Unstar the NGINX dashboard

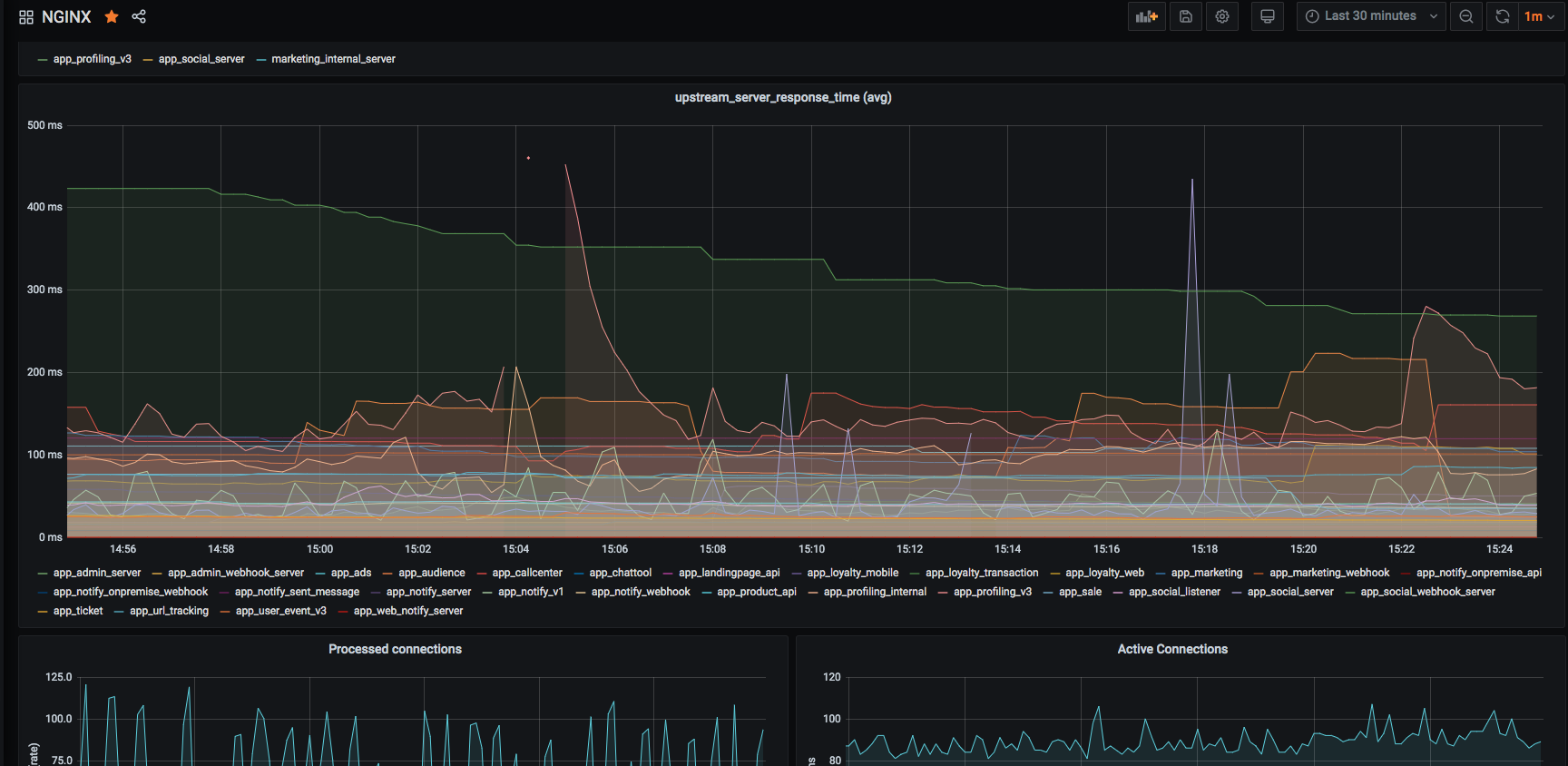112,16
